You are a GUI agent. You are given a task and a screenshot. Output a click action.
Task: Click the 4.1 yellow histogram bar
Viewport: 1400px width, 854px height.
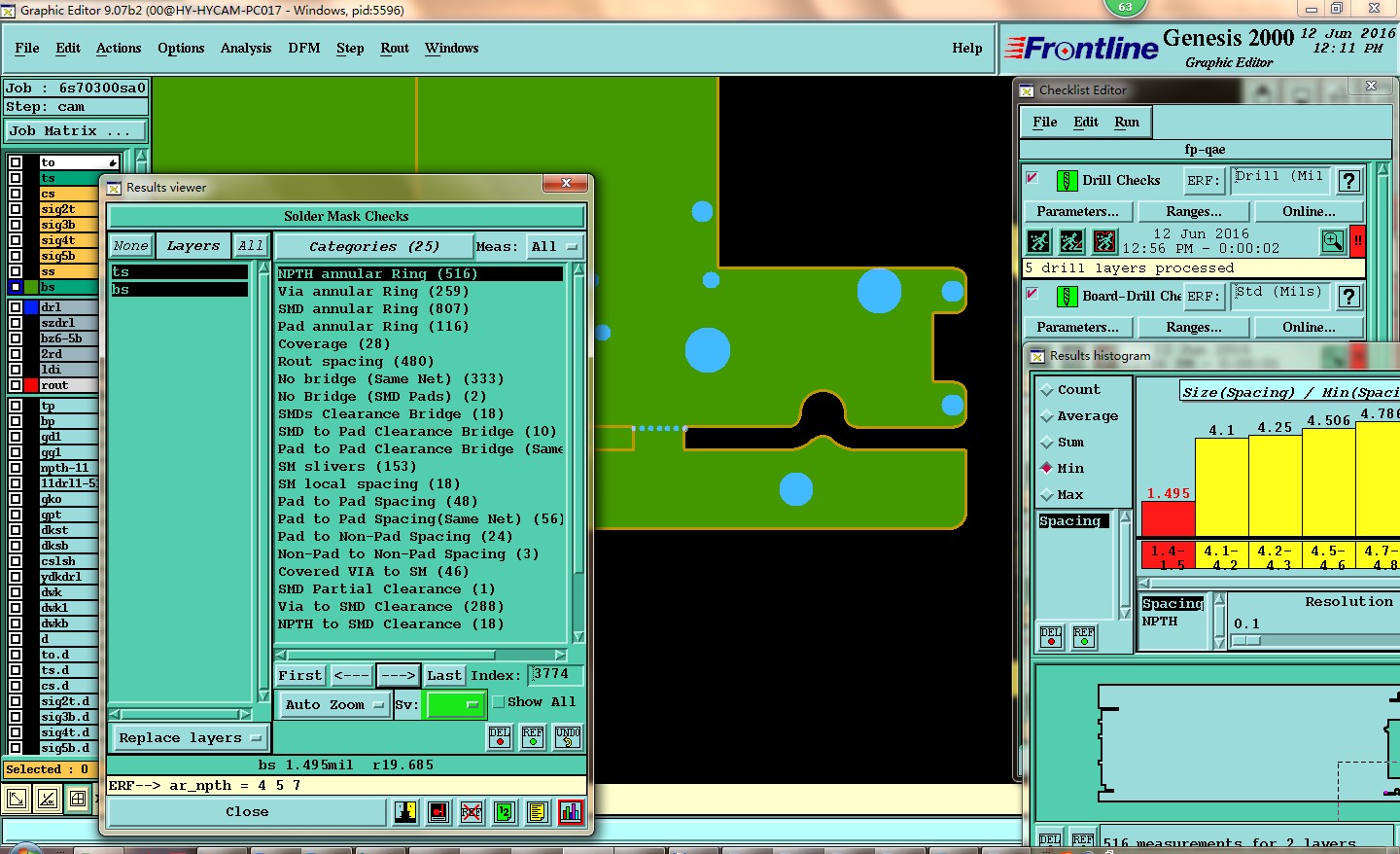click(1221, 487)
